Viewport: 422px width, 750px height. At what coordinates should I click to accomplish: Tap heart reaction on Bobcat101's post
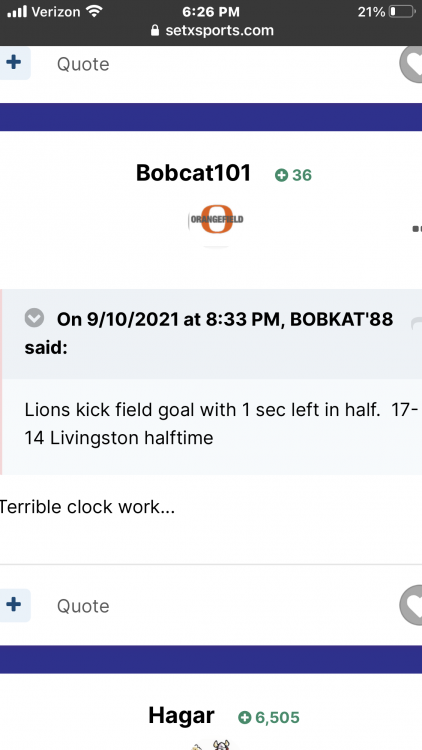tap(412, 606)
